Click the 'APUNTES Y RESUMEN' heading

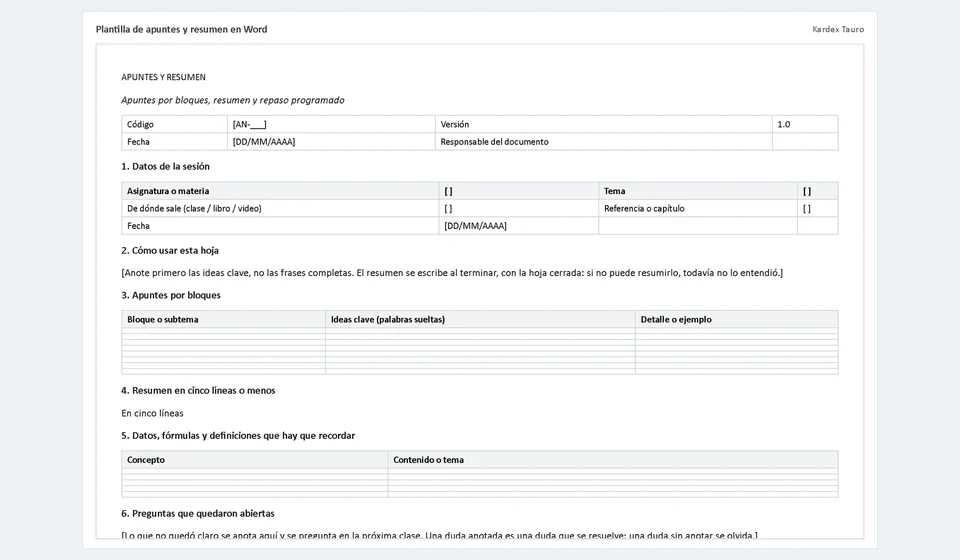[x=163, y=77]
